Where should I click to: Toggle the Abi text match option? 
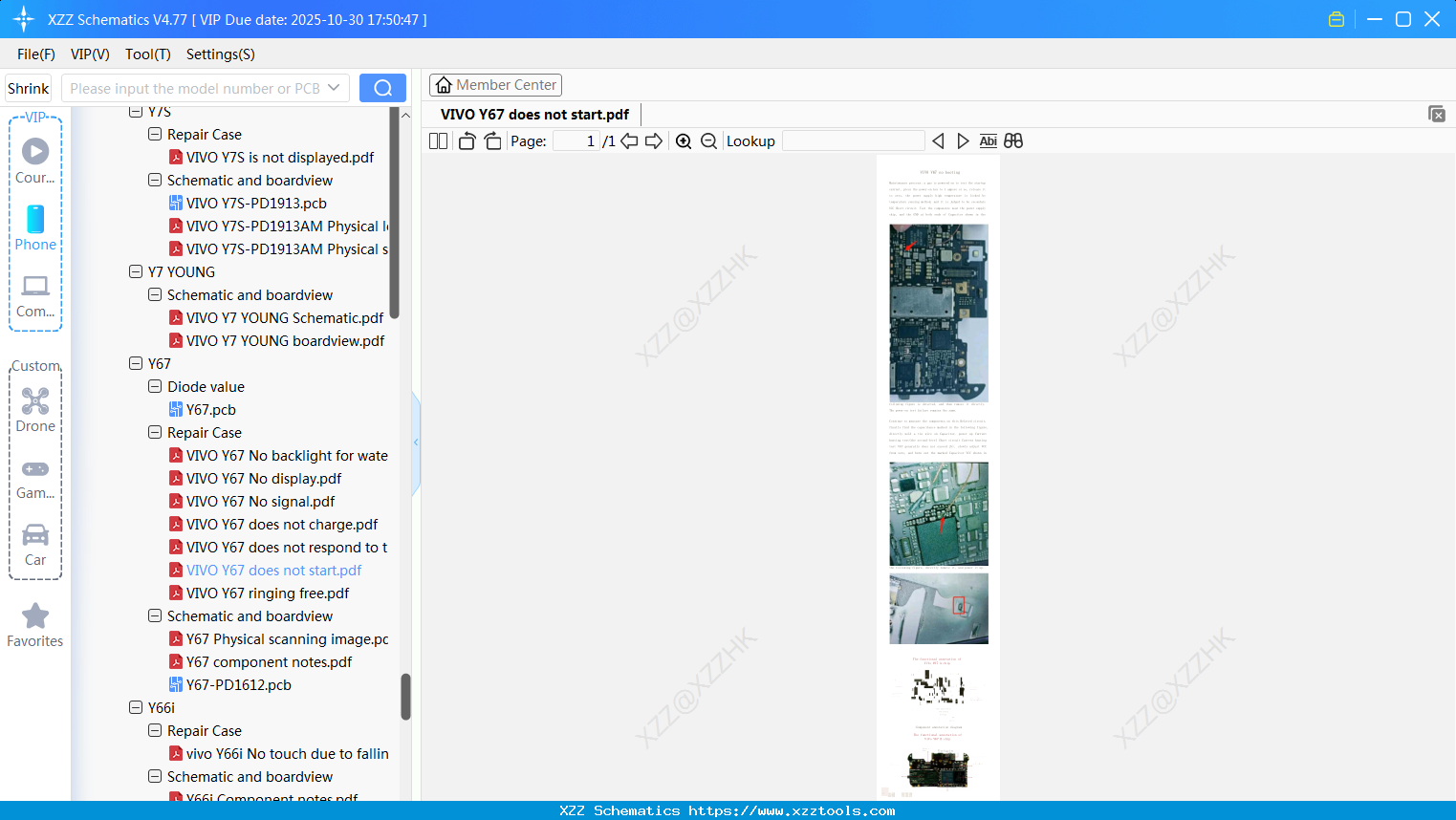pos(989,141)
